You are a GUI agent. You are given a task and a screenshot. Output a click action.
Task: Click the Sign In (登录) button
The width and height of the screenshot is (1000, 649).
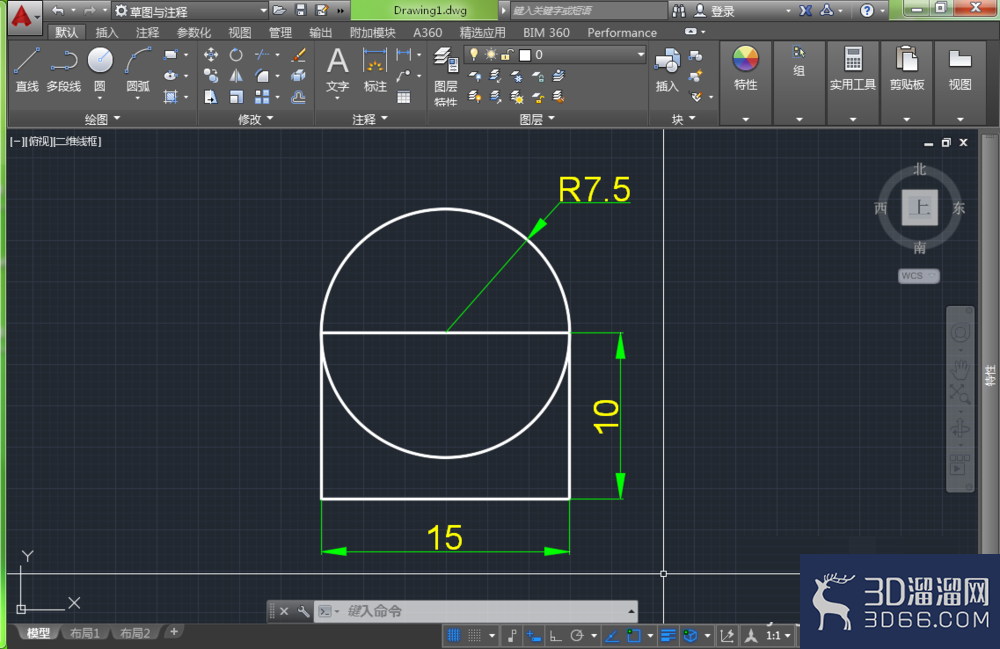point(715,11)
